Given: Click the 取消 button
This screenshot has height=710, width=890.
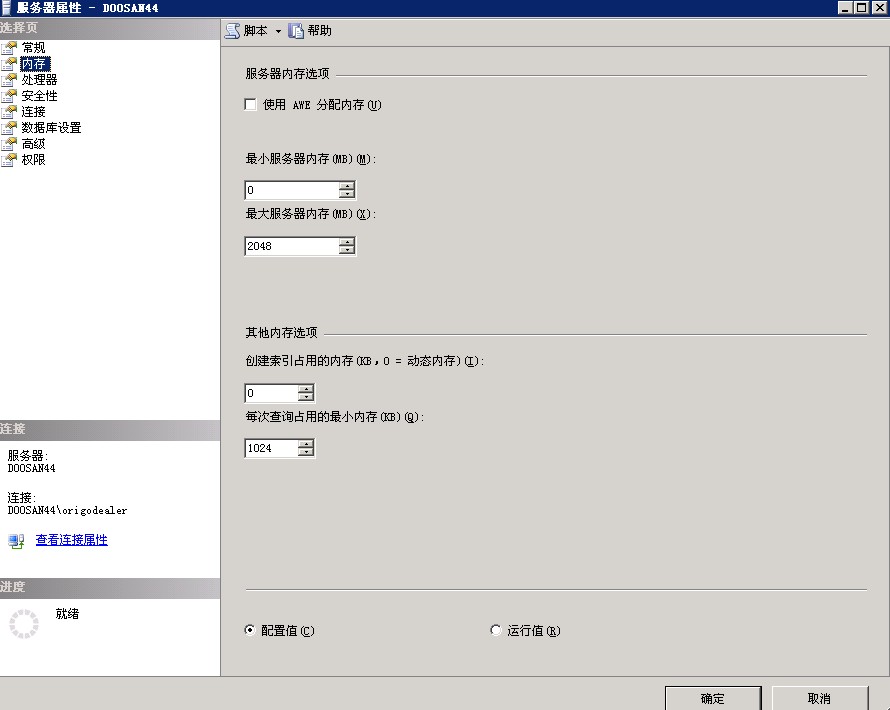Looking at the screenshot, I should (x=820, y=698).
